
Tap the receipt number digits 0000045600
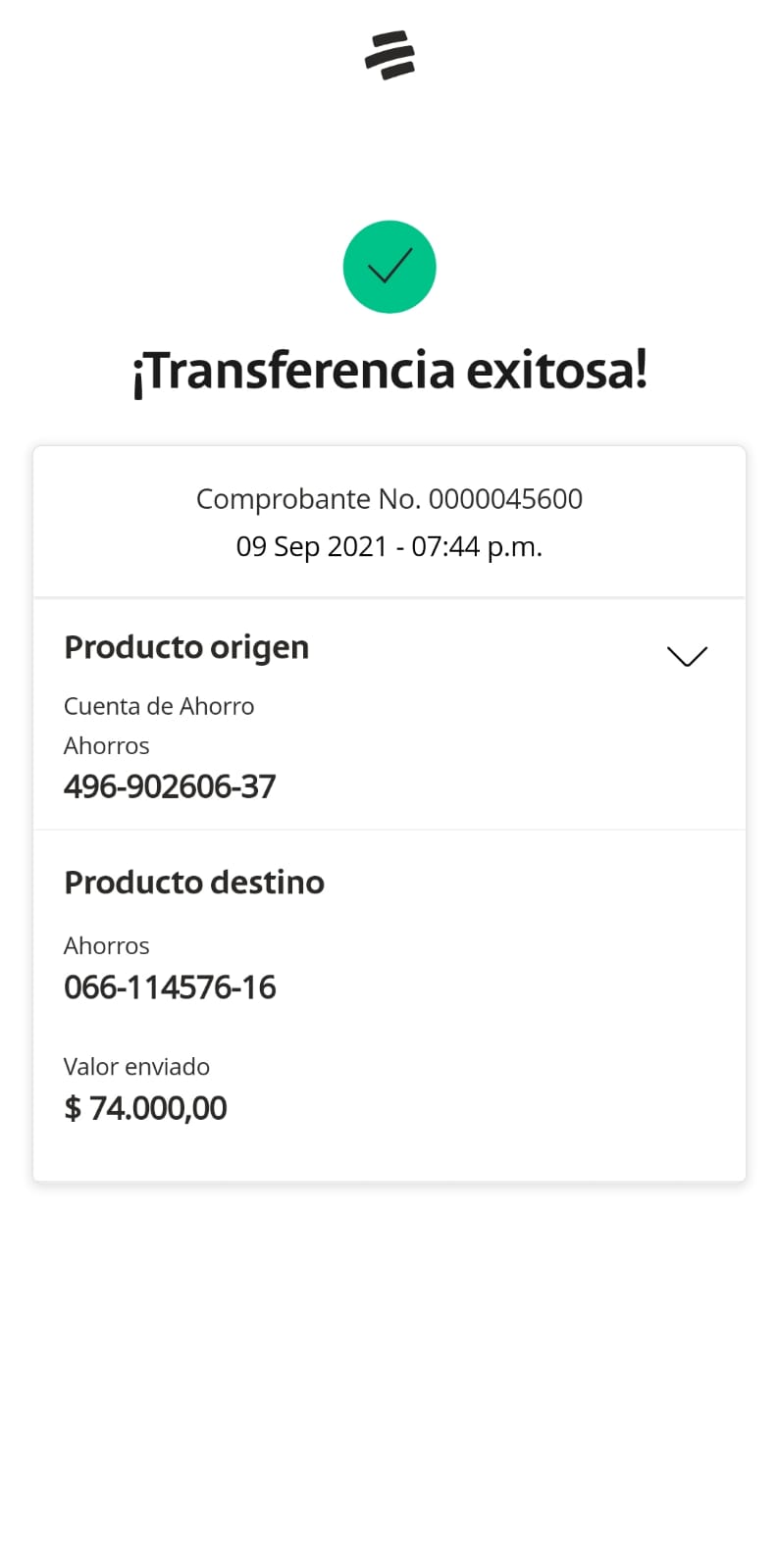(x=505, y=499)
